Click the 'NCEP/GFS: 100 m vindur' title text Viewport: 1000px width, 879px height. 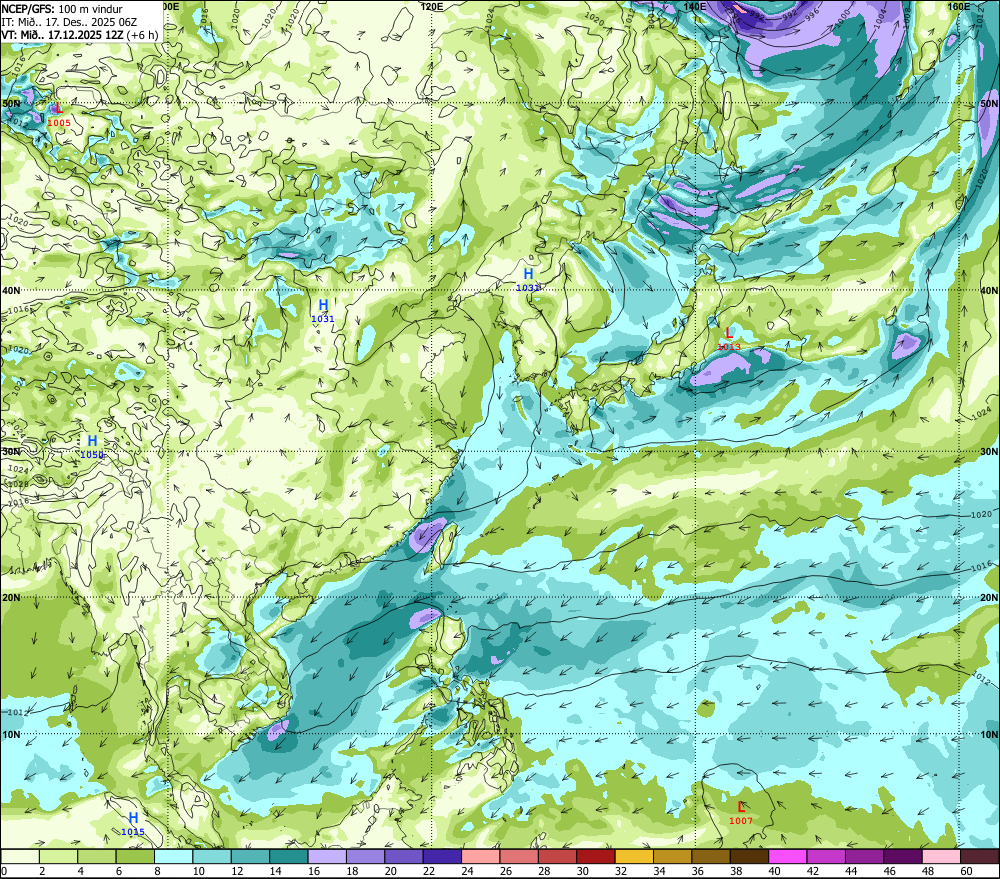click(62, 9)
